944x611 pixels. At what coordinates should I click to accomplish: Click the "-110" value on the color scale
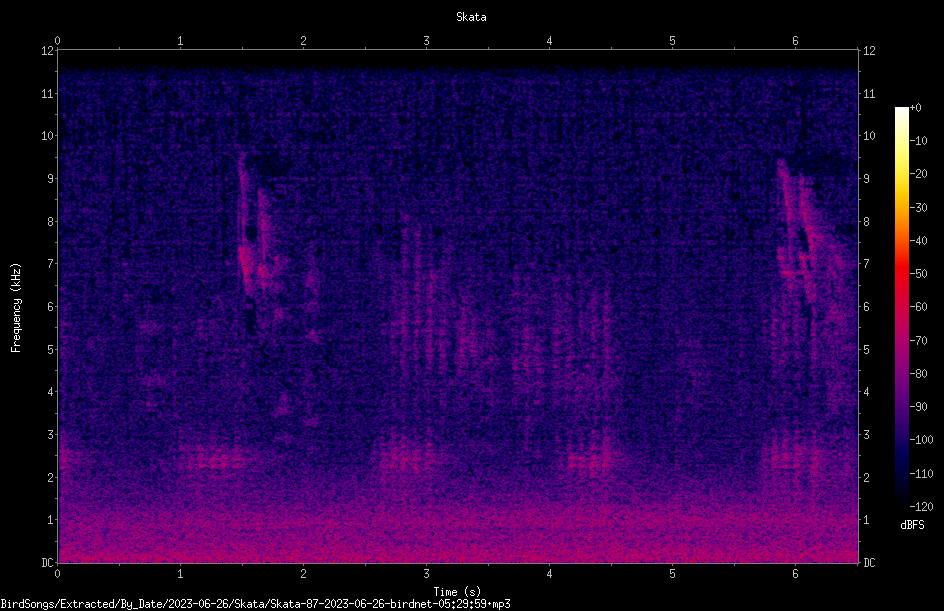click(921, 474)
